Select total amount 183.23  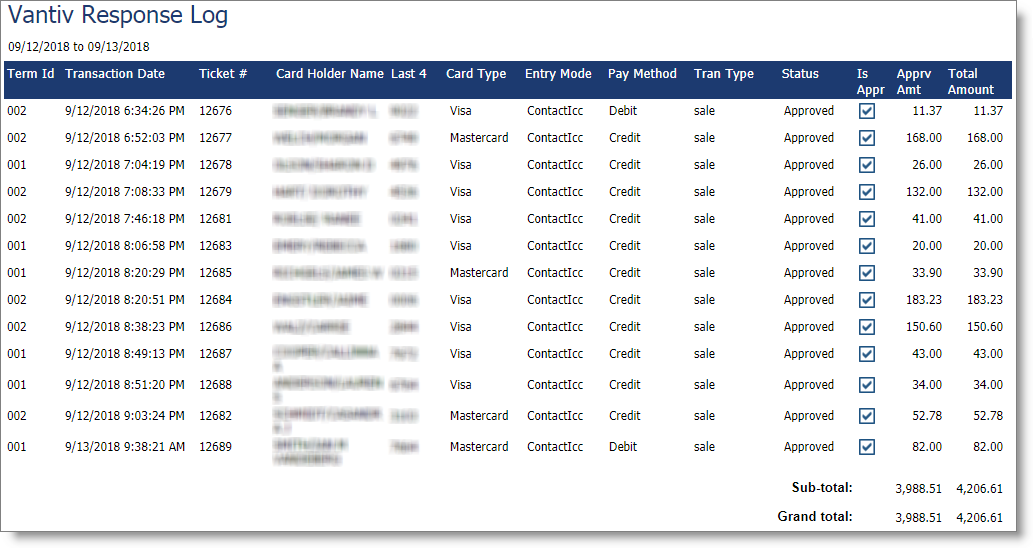(984, 300)
